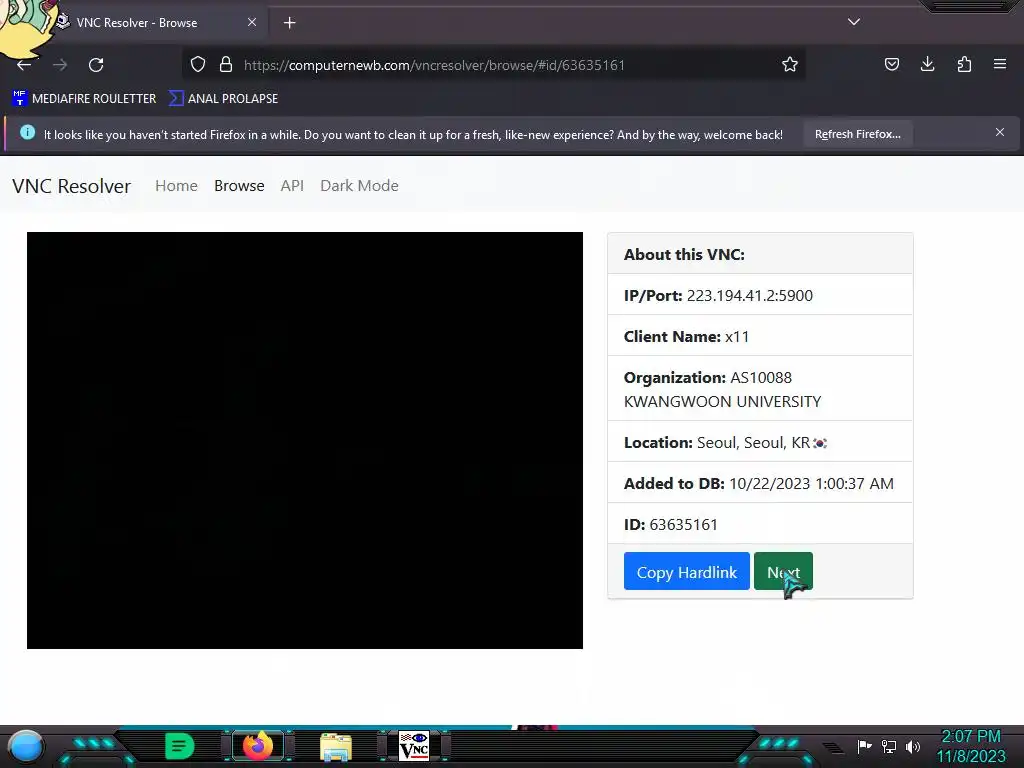Screen dimensions: 1024x768
Task: Click the Action Center flag tray icon
Action: pos(865,746)
